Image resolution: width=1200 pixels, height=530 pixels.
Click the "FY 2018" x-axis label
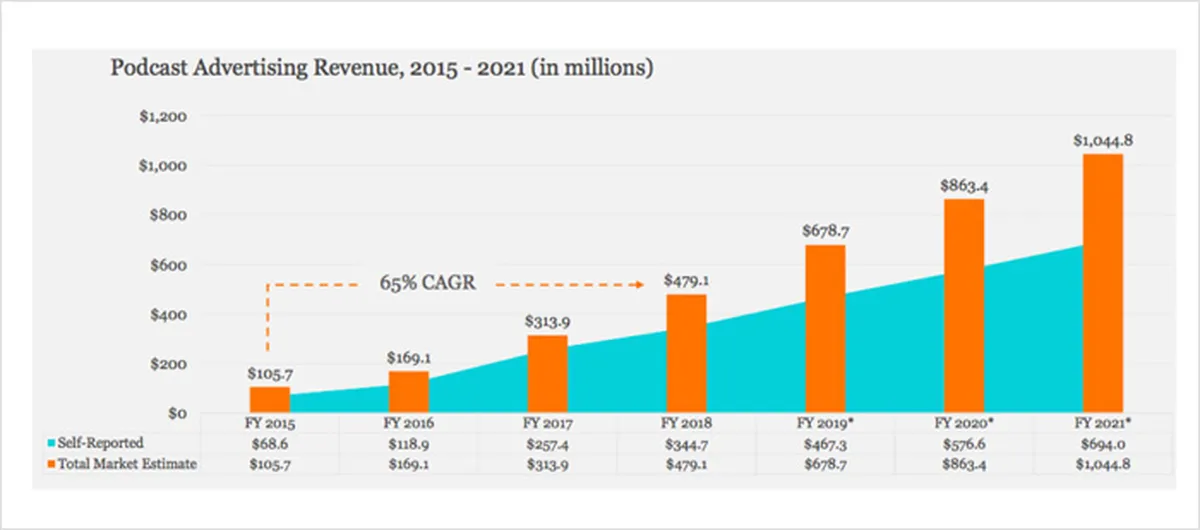[686, 423]
